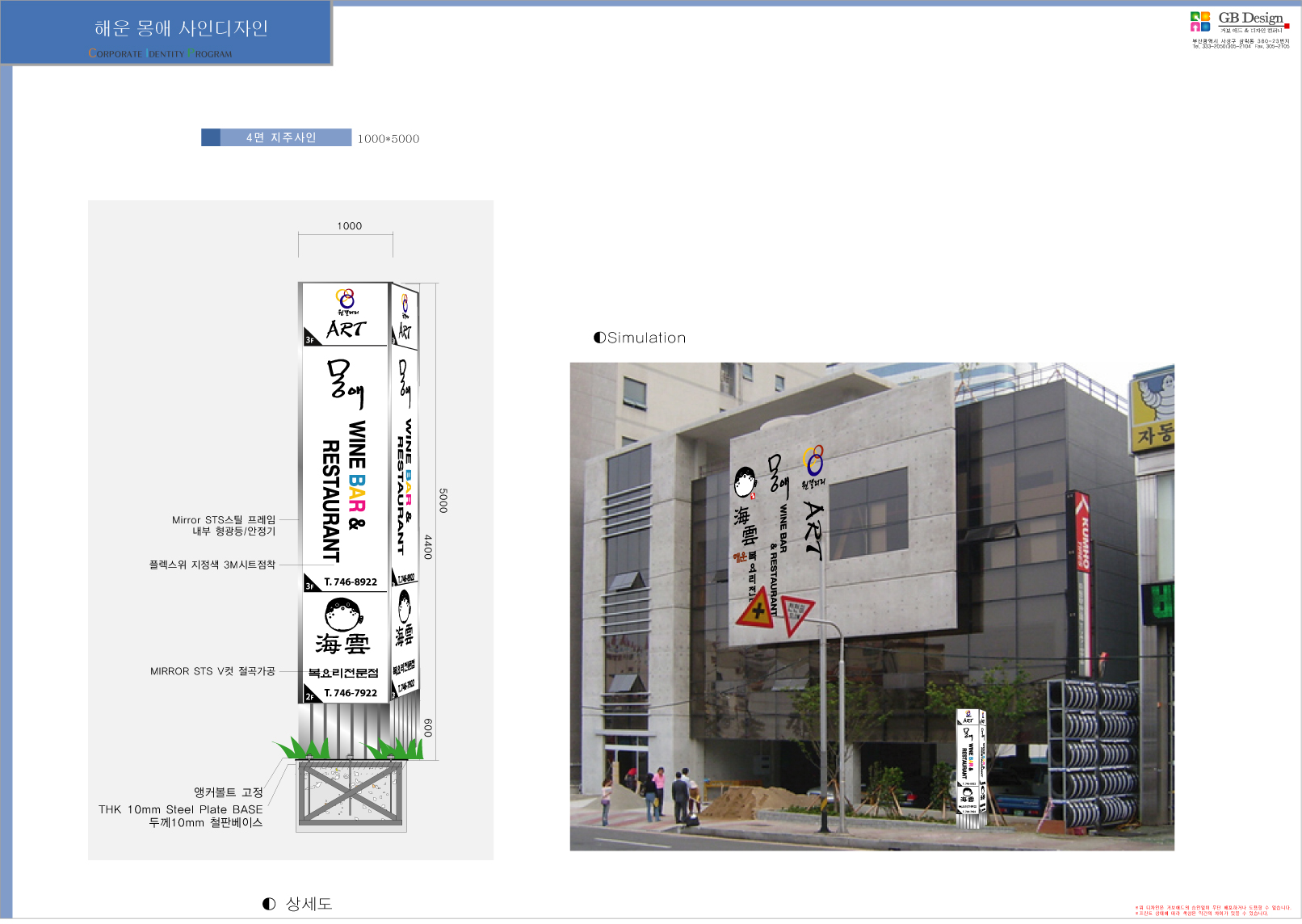Click the small pylon sign in the simulation photo
The height and width of the screenshot is (924, 1302).
click(971, 769)
